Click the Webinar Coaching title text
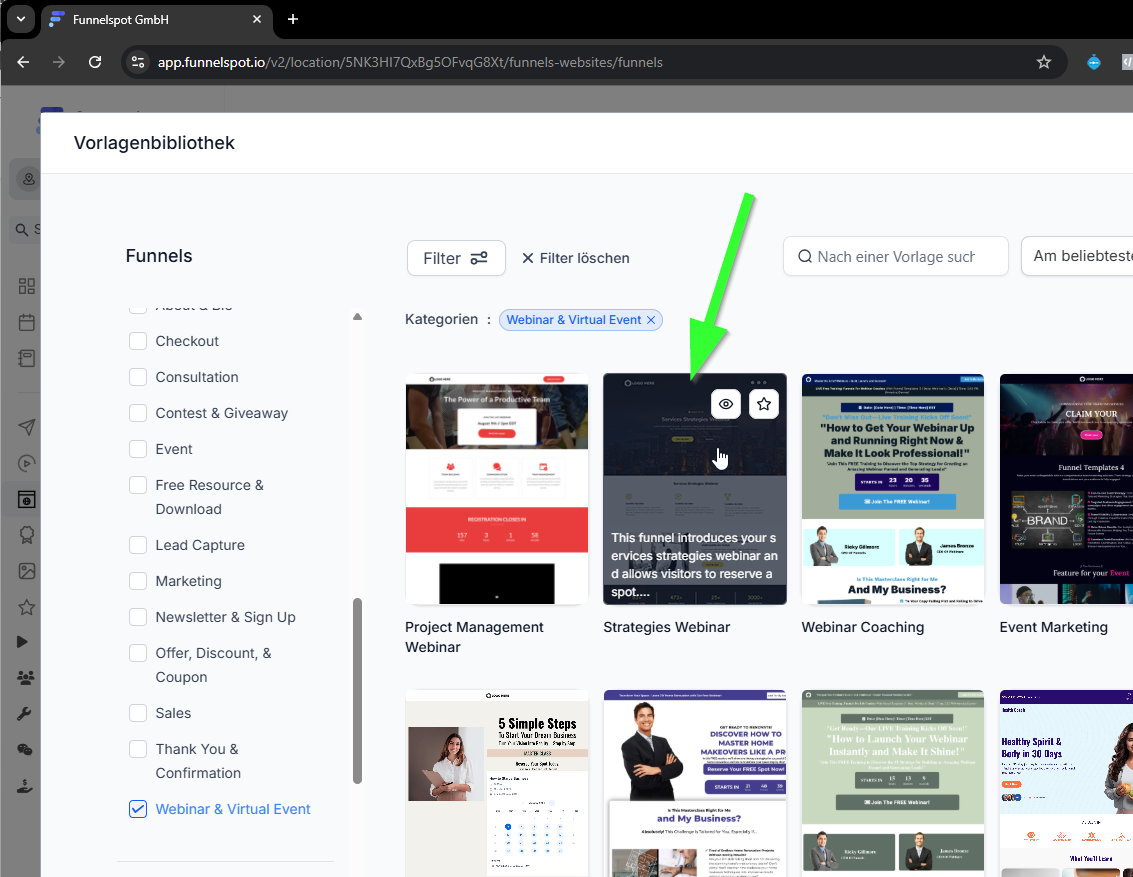The height and width of the screenshot is (877, 1133). coord(863,627)
